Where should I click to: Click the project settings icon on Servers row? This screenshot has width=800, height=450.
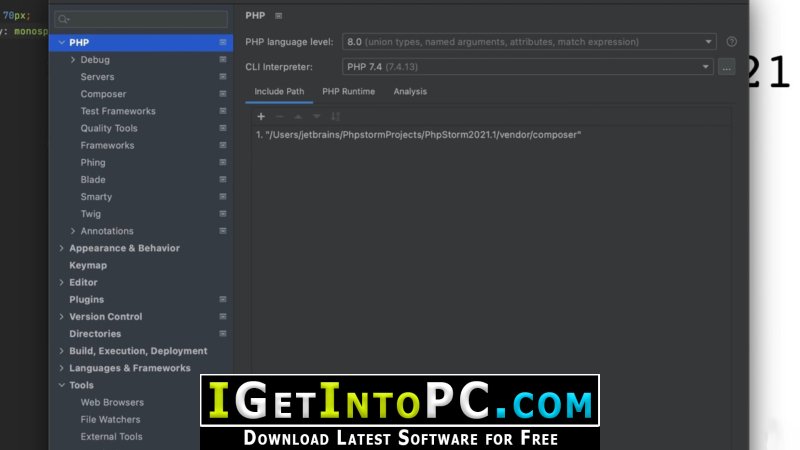pyautogui.click(x=223, y=77)
